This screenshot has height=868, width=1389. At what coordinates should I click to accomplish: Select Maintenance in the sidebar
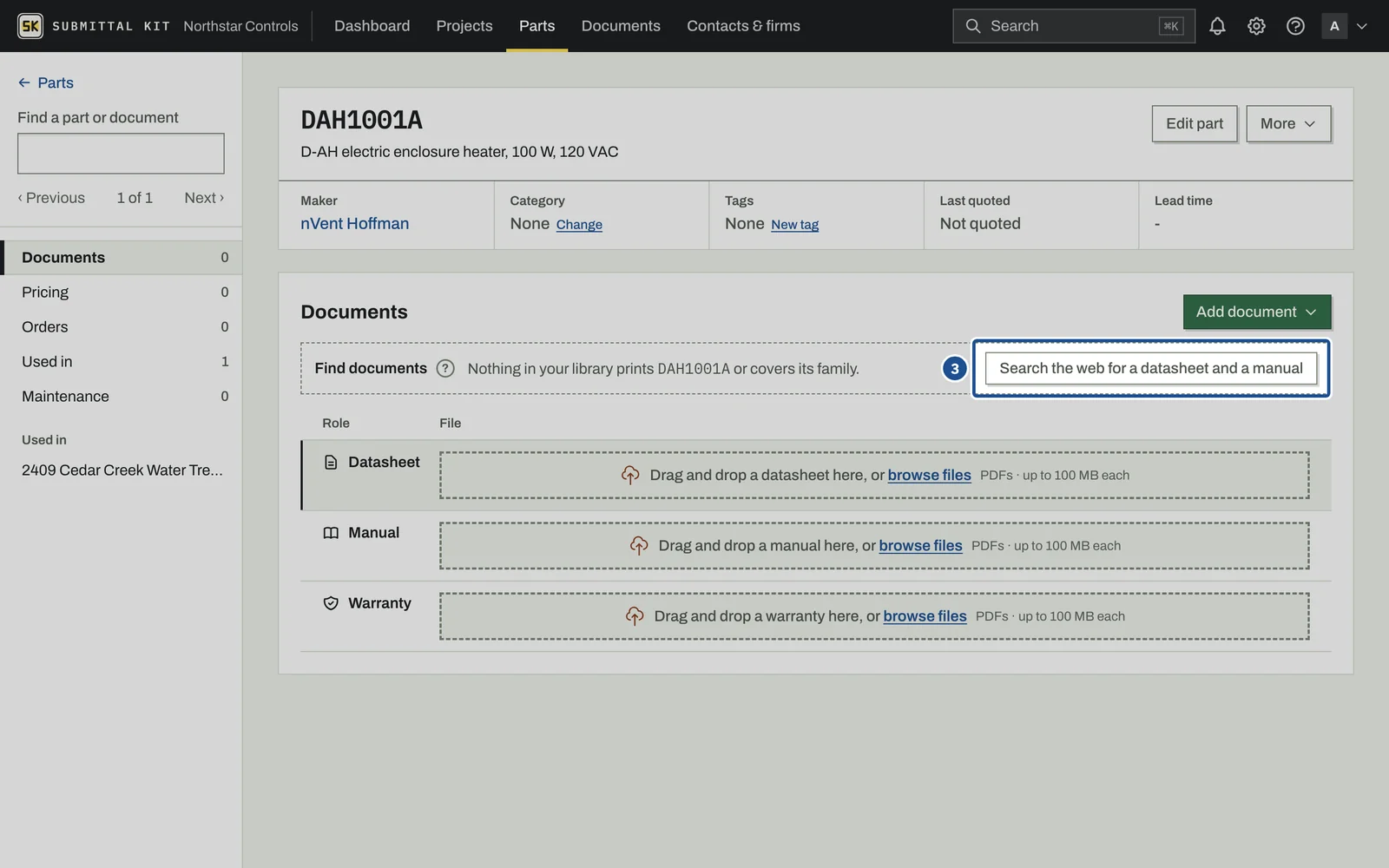[x=122, y=397]
